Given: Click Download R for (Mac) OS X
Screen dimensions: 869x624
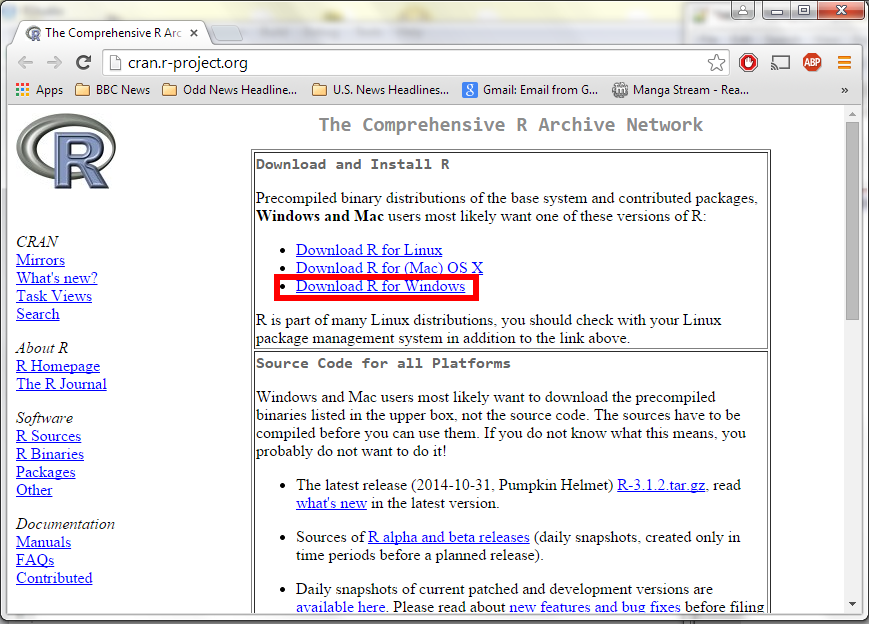Looking at the screenshot, I should point(390,268).
